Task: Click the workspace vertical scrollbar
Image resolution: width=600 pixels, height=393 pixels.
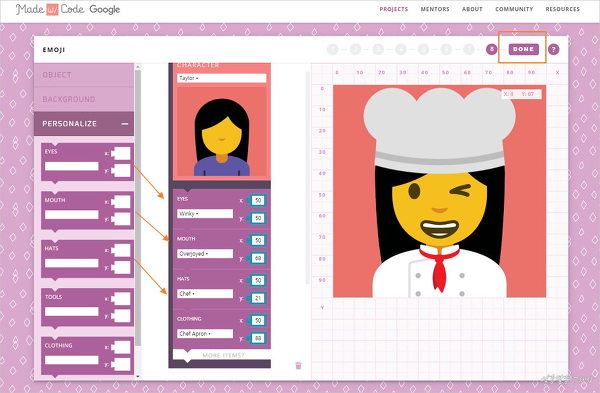Action: (x=307, y=178)
